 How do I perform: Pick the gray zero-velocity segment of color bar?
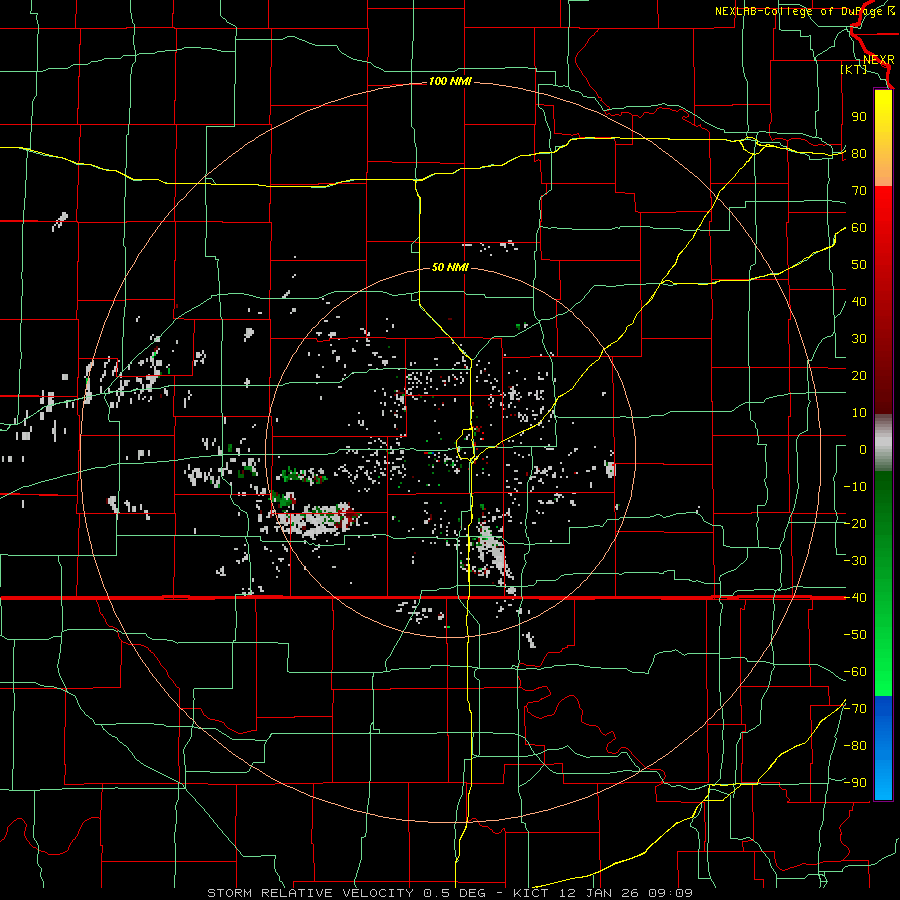click(x=883, y=443)
